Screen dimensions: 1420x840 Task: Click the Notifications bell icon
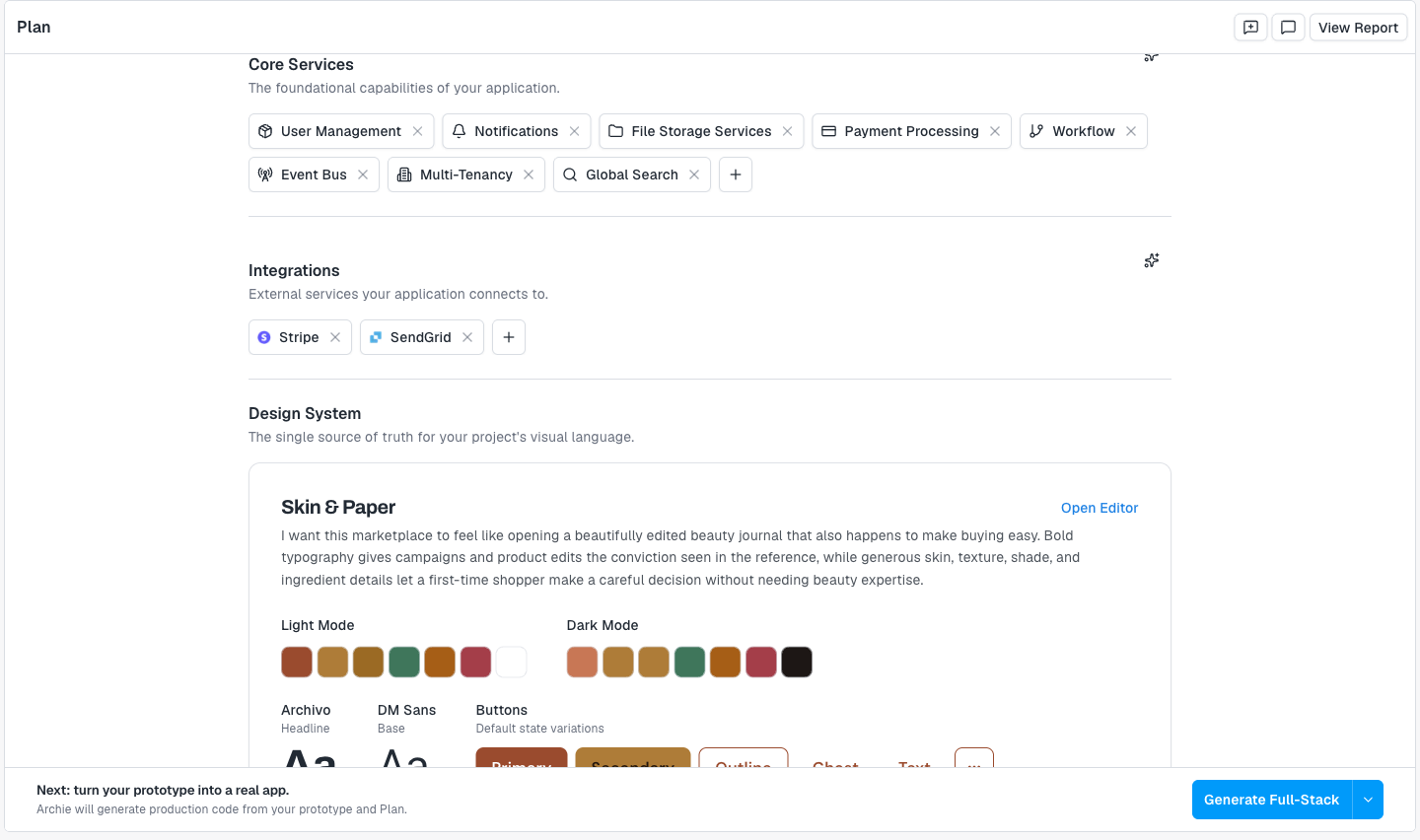pos(459,131)
